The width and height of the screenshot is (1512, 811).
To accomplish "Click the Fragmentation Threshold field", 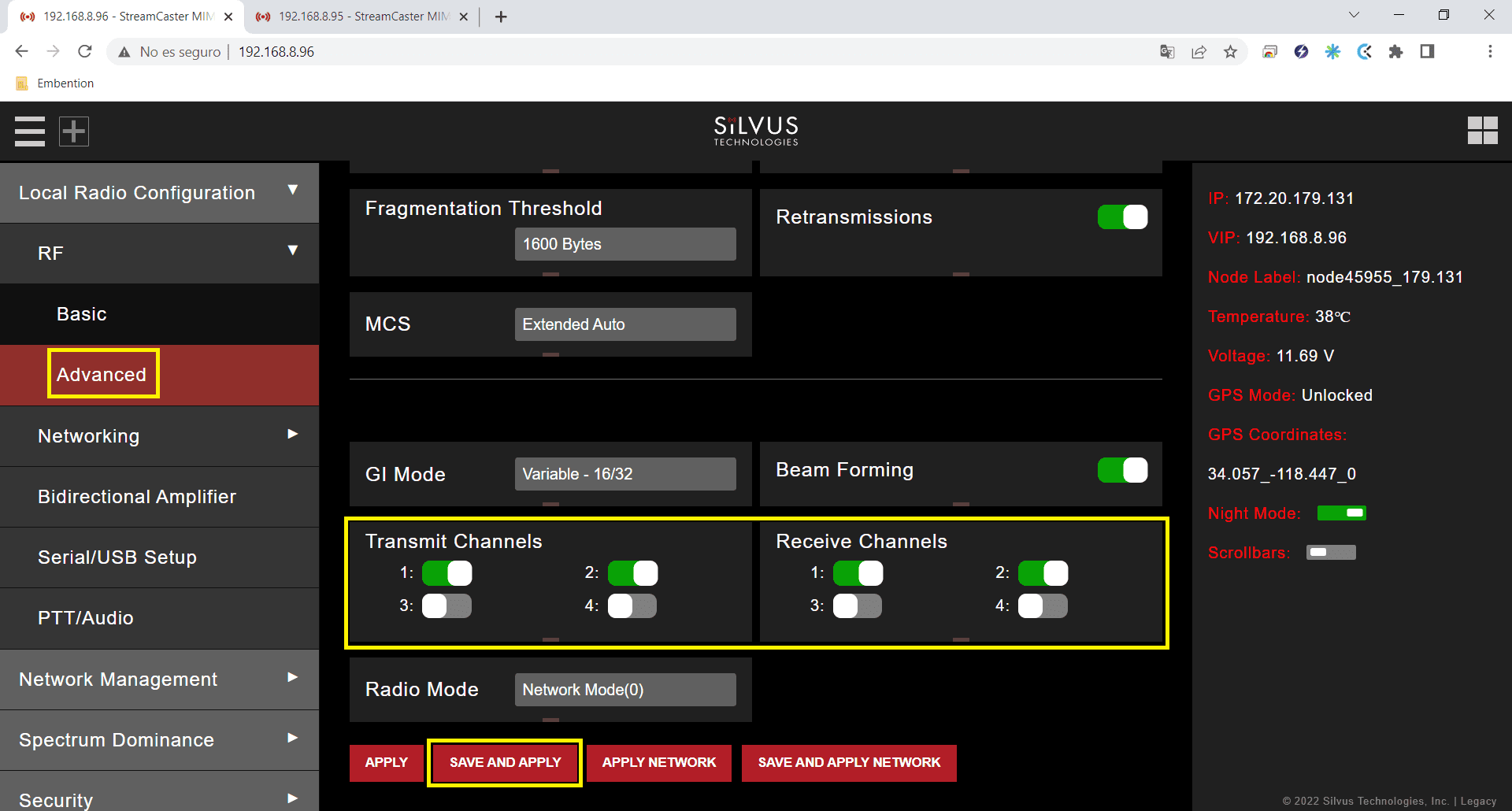I will (x=625, y=244).
